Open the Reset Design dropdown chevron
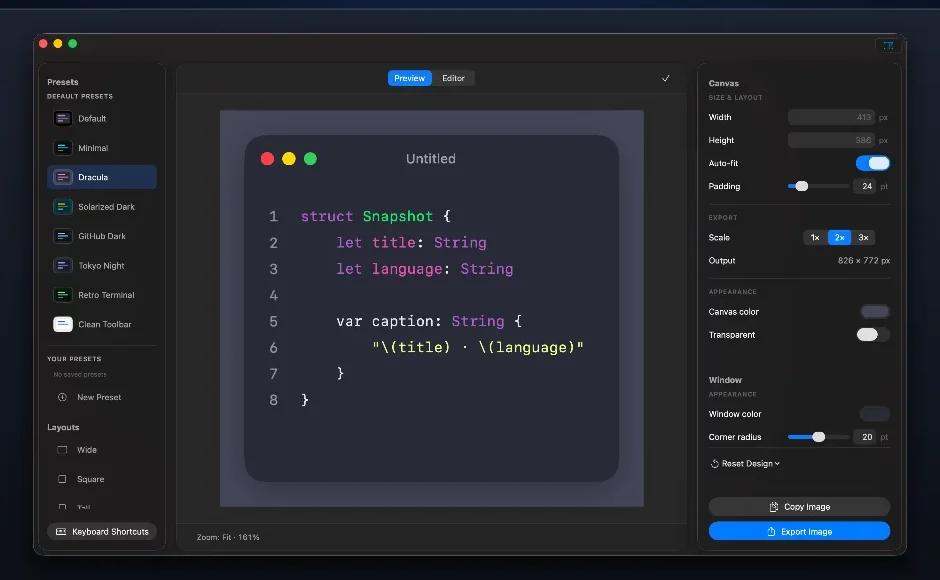Screen dimensions: 940x580 778,464
